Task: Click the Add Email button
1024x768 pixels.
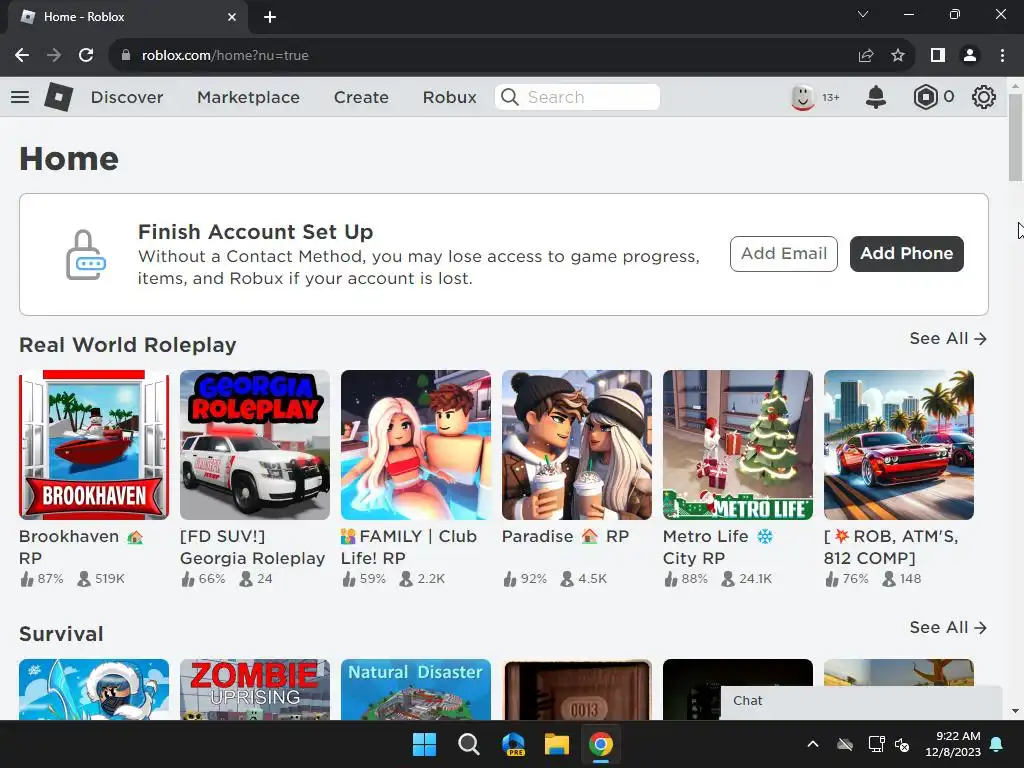Action: point(784,253)
